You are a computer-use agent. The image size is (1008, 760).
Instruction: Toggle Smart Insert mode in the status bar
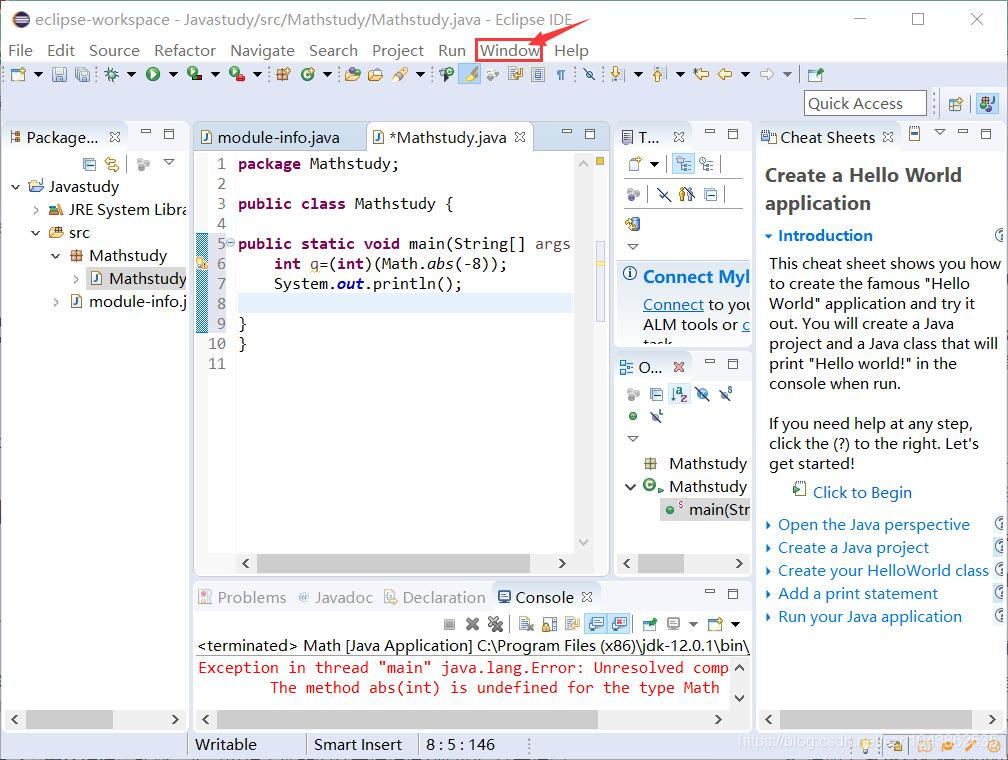point(358,744)
